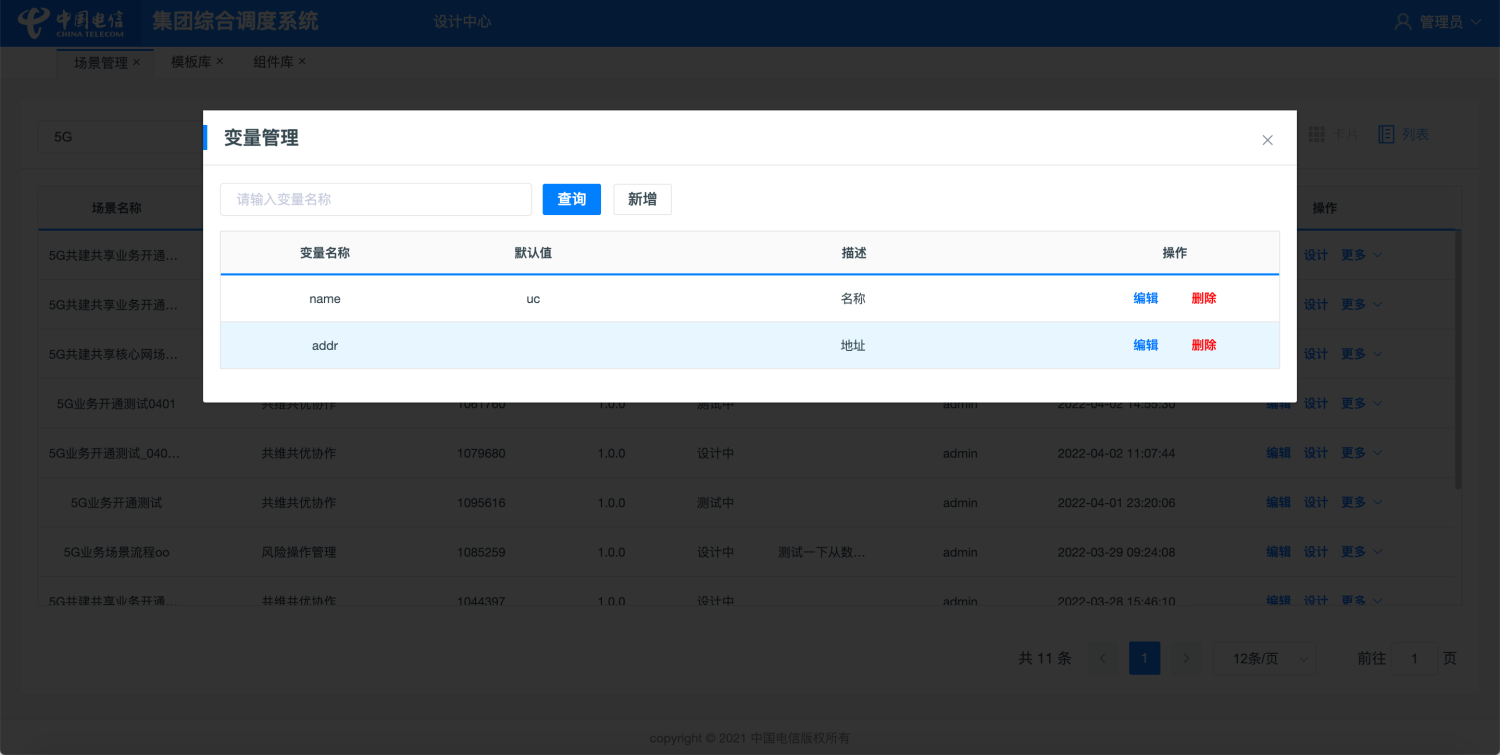Image resolution: width=1500 pixels, height=755 pixels.
Task: Click the 描述 column header
Action: tap(854, 253)
